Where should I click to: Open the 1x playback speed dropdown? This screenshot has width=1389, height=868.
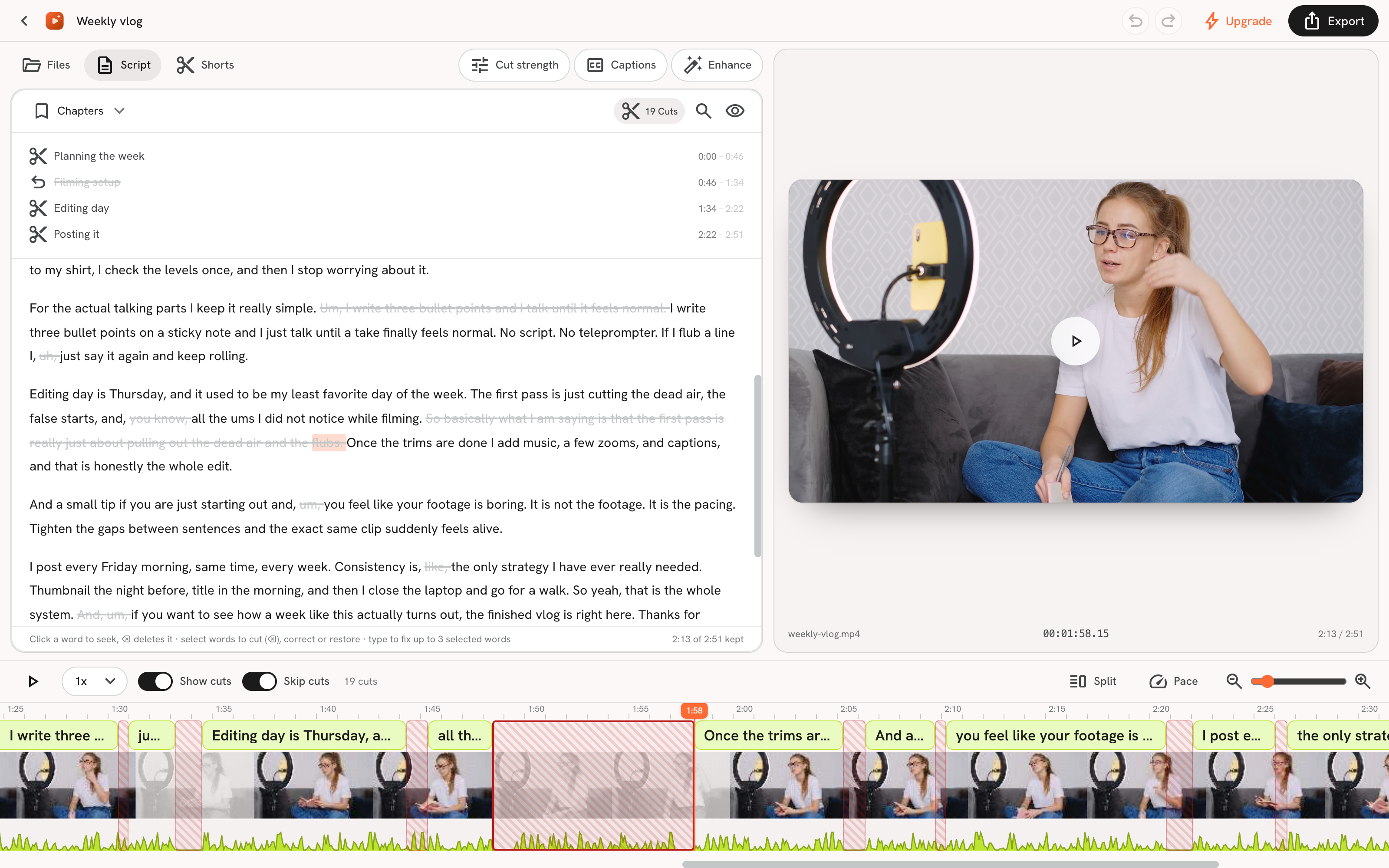tap(95, 681)
